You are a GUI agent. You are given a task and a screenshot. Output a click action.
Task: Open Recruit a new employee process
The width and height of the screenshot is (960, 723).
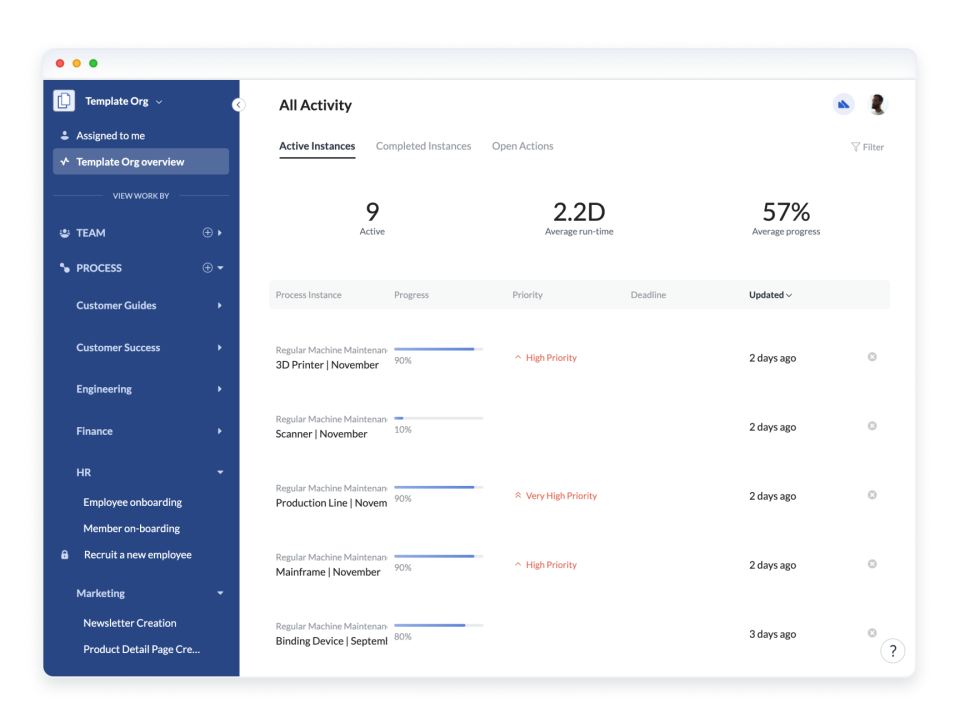pyautogui.click(x=138, y=555)
